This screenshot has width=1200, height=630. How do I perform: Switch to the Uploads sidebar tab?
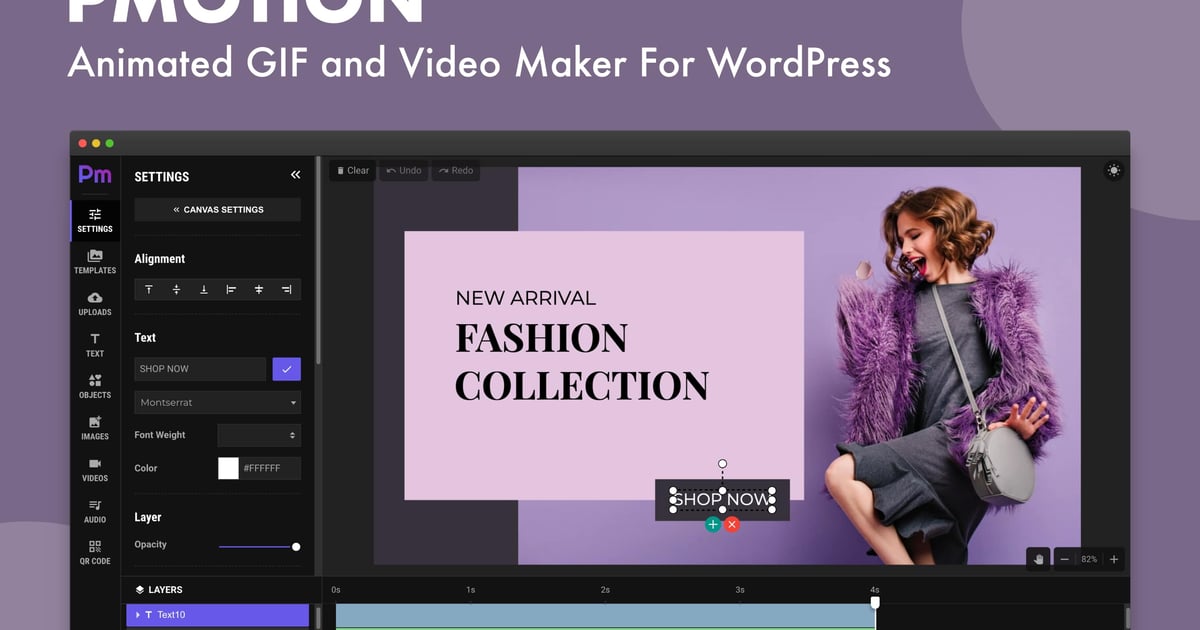[95, 304]
